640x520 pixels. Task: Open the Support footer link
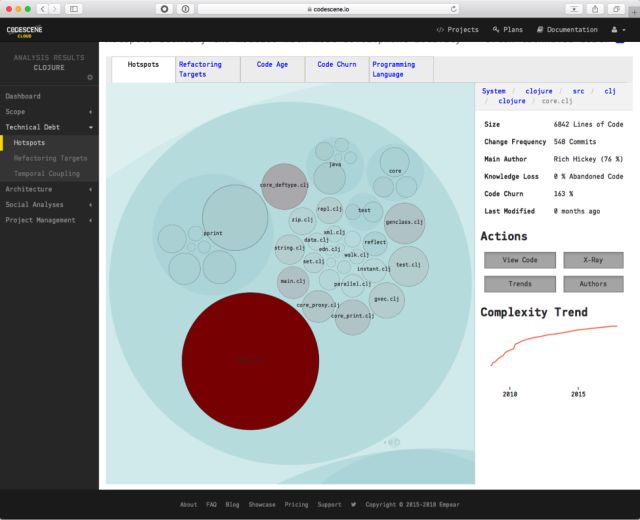(x=329, y=504)
